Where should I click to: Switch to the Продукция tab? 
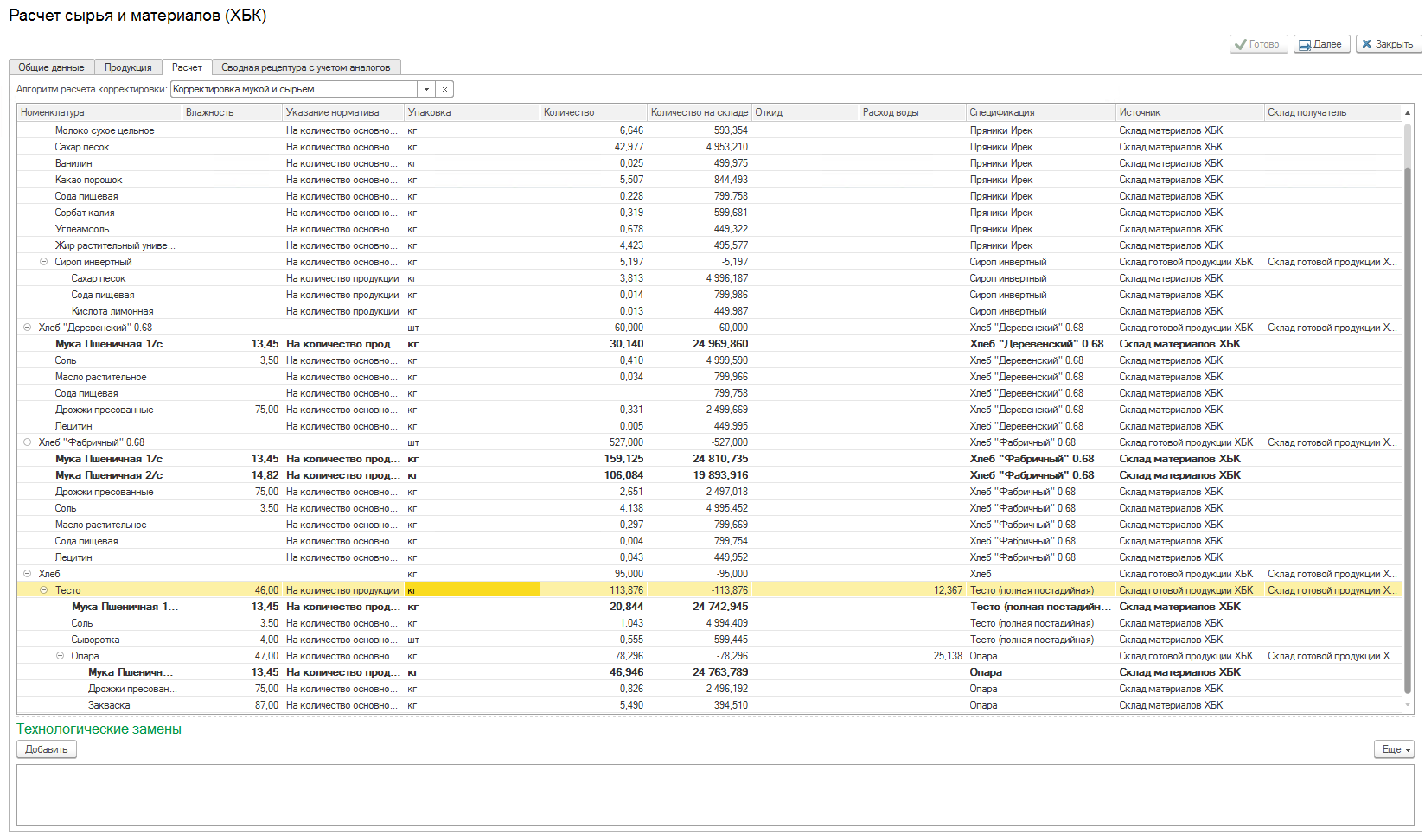128,67
